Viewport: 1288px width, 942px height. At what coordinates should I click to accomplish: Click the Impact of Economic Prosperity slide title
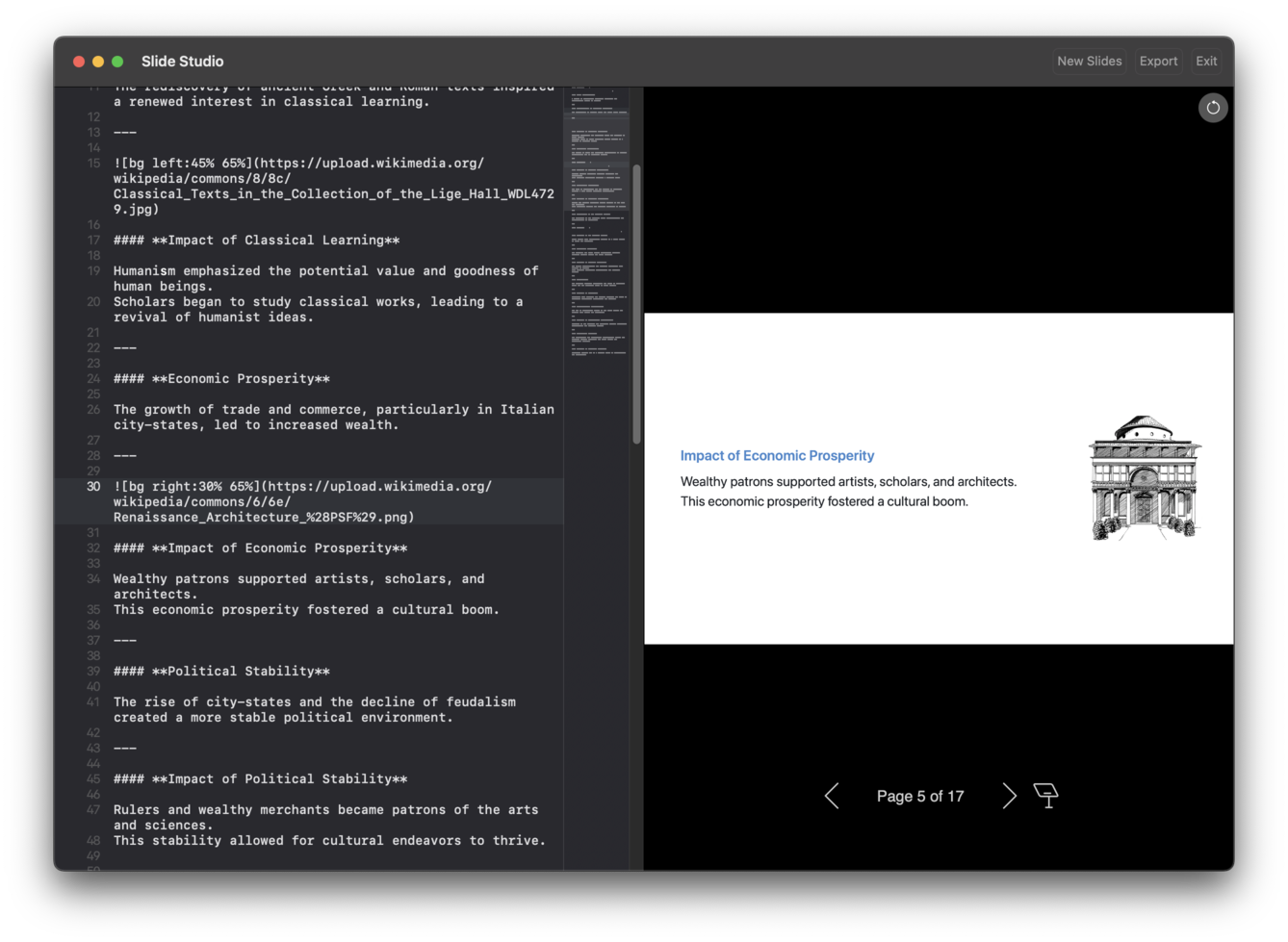point(777,455)
